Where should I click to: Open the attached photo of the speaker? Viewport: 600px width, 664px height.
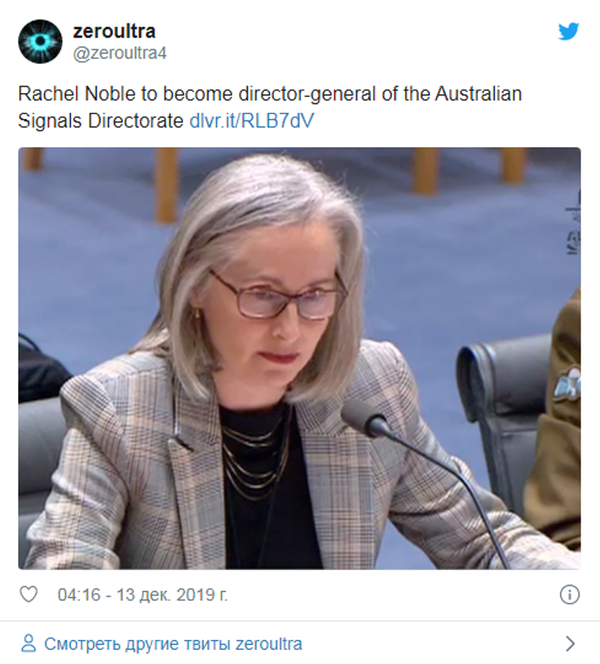pos(299,358)
